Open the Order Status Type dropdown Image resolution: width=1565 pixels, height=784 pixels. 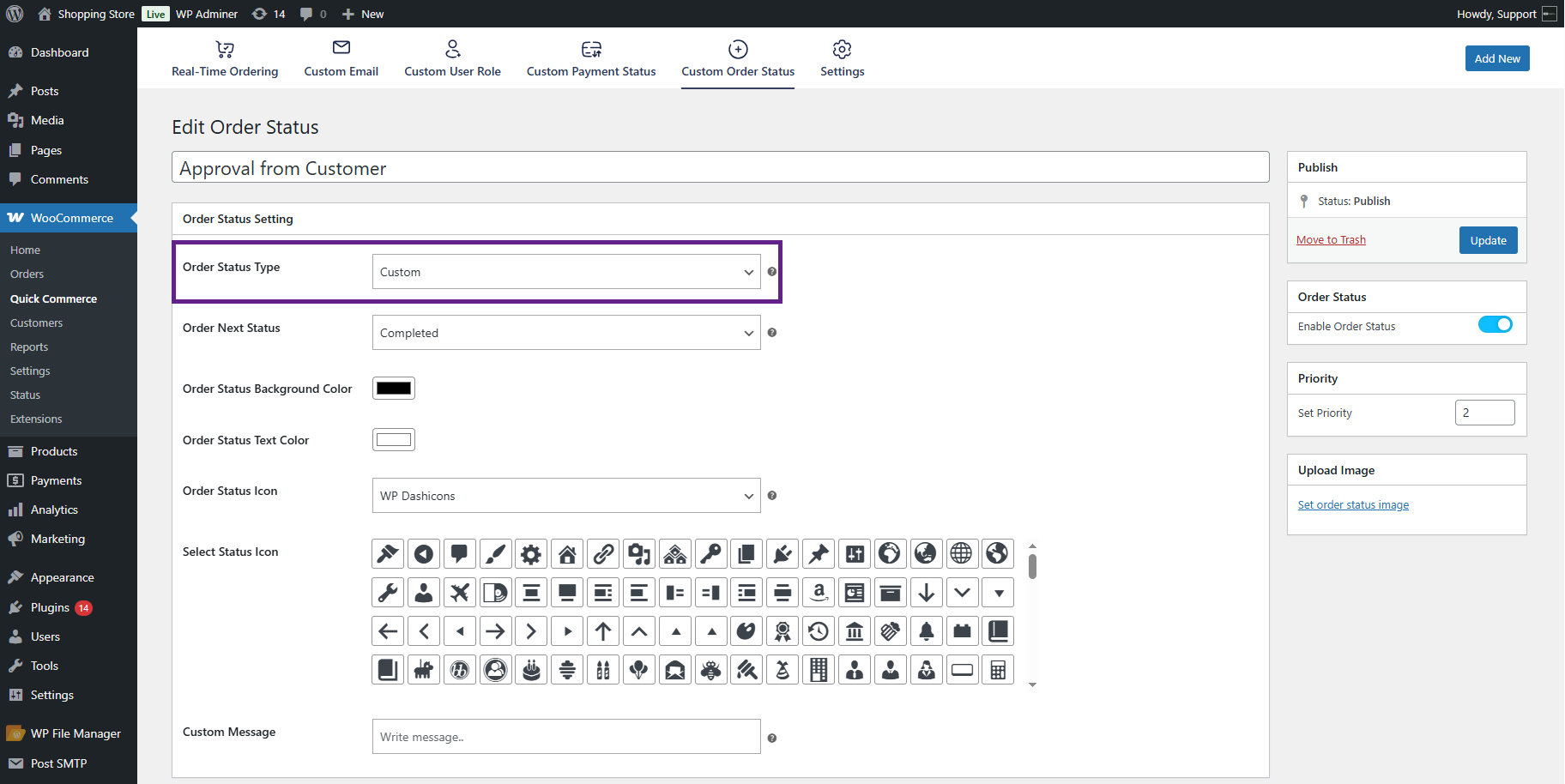566,272
